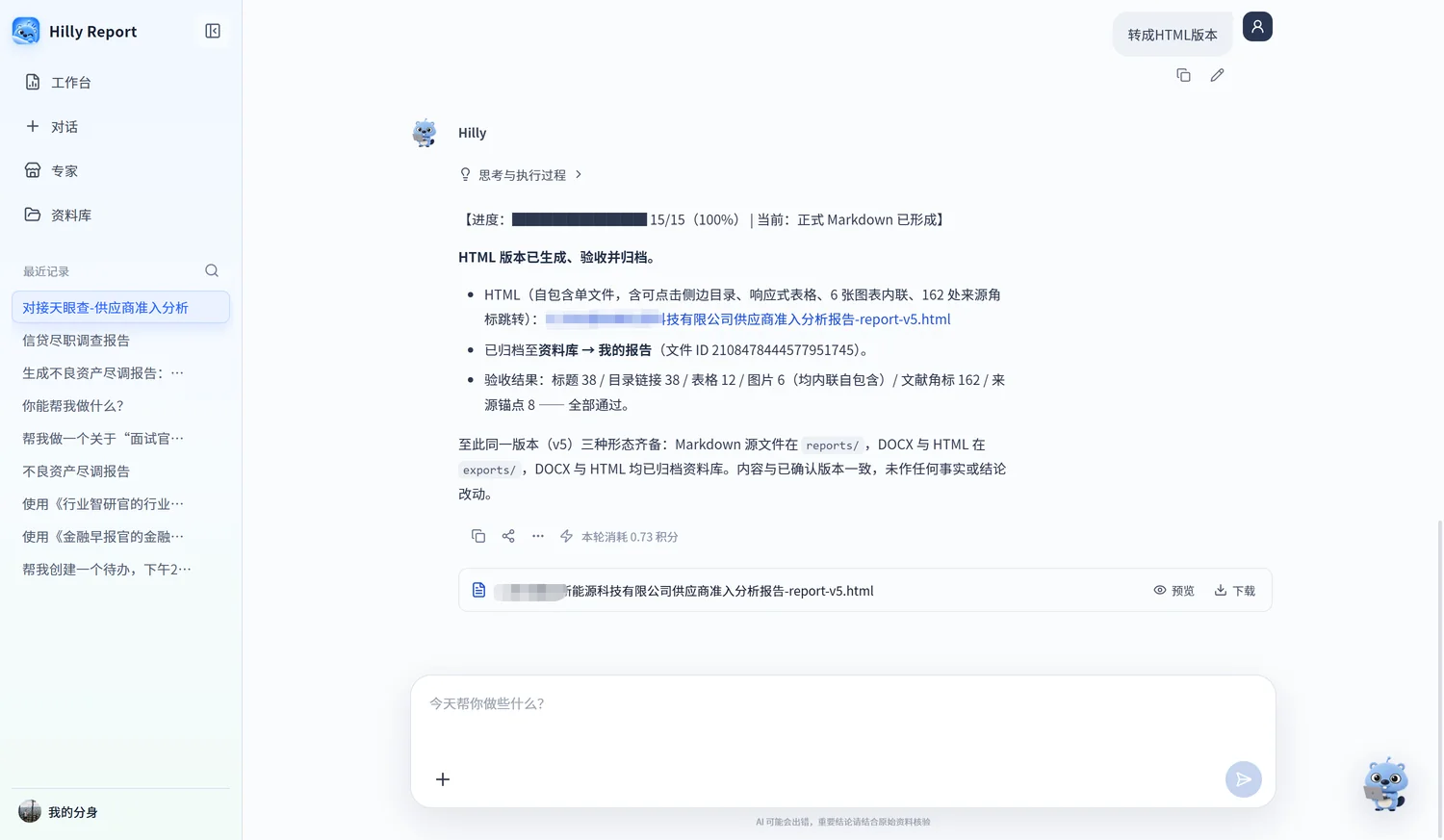The image size is (1444, 840).
Task: Open 生成不良资产尽调报告 conversation
Action: click(x=120, y=372)
